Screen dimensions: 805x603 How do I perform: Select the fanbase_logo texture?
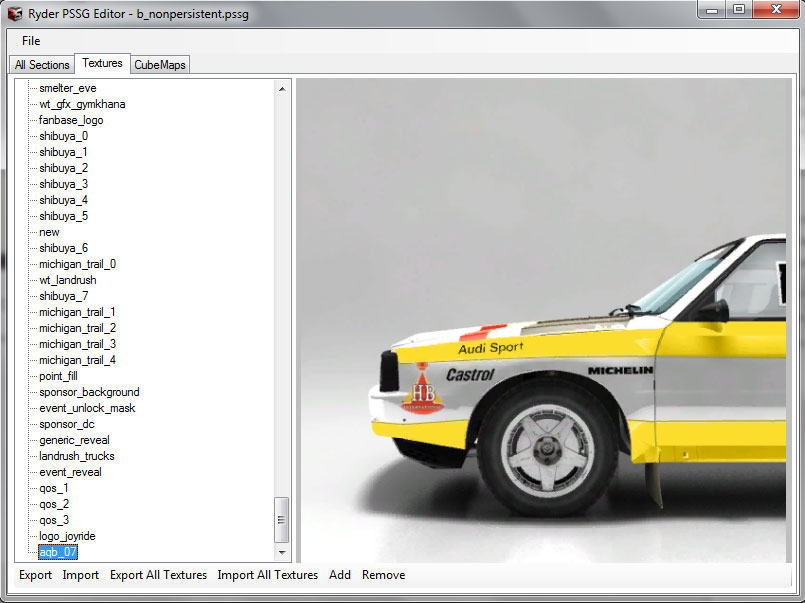click(71, 120)
